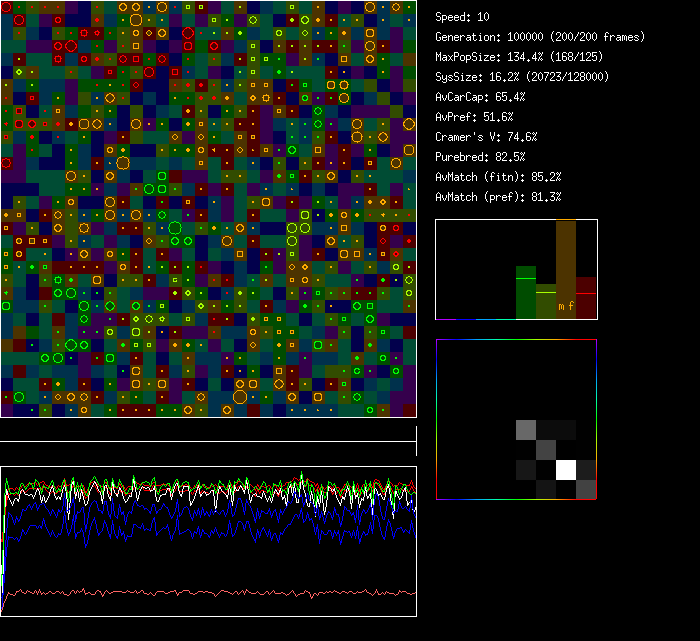
Task: Click the flat red line in the time-series graph
Action: tap(200, 593)
